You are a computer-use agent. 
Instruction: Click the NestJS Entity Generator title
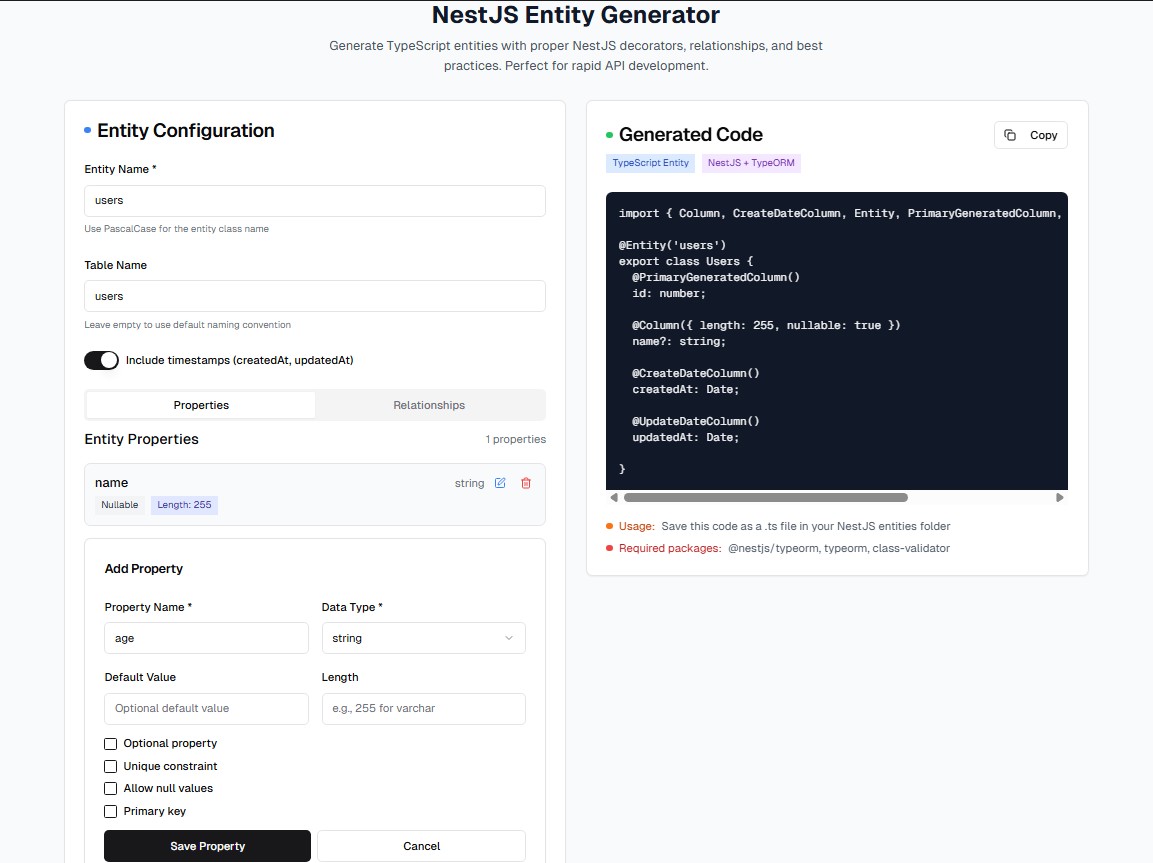tap(576, 15)
